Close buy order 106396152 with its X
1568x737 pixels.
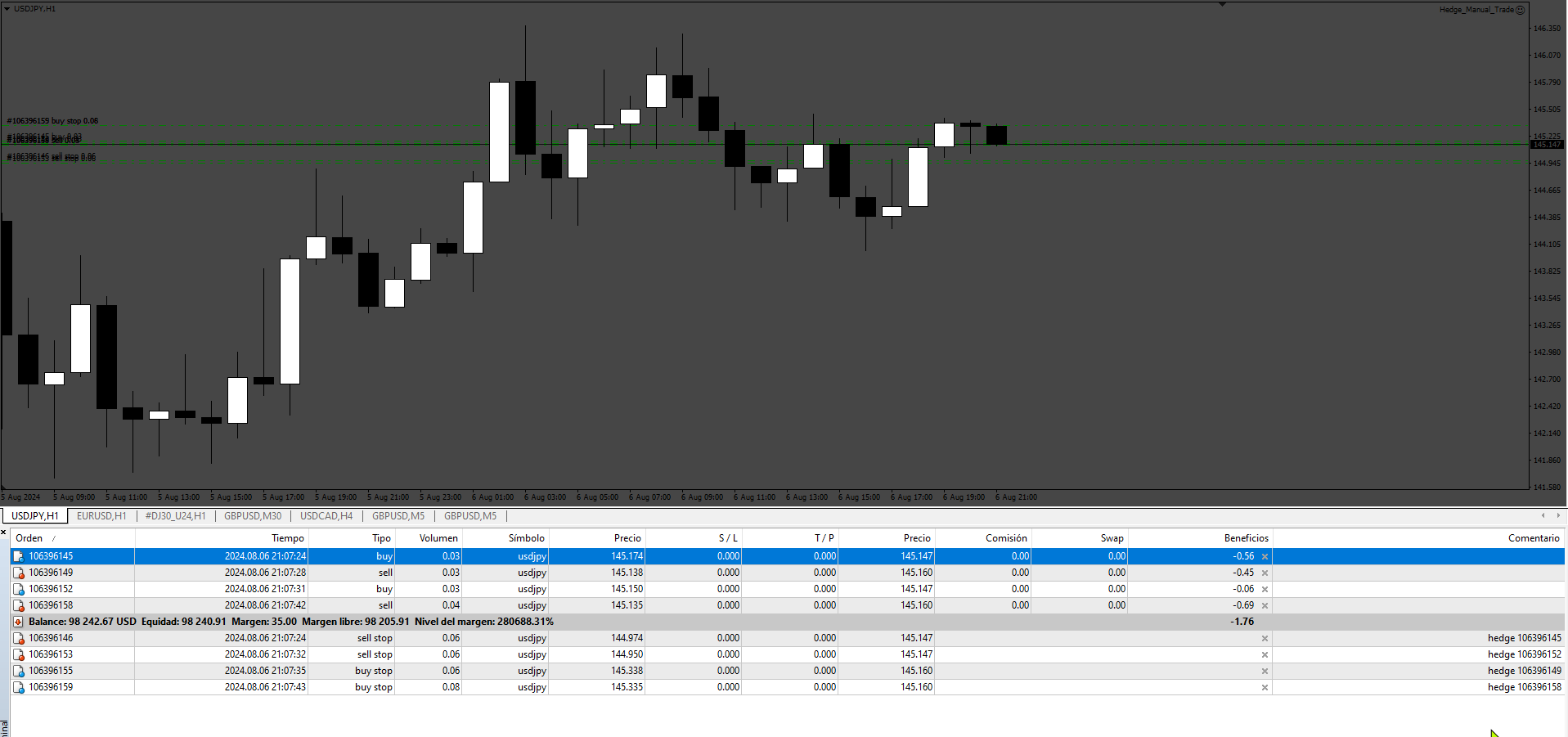coord(1265,589)
